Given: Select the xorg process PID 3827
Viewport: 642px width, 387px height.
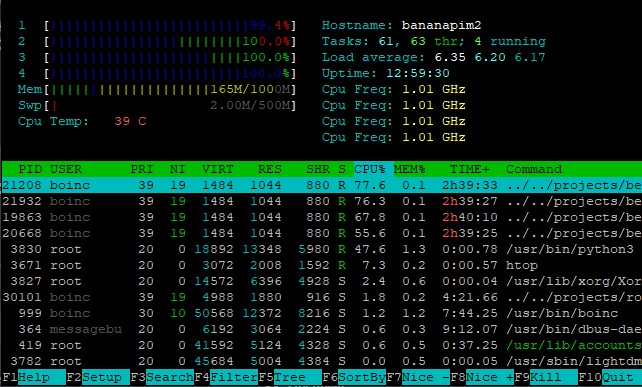Looking at the screenshot, I should 321,281.
